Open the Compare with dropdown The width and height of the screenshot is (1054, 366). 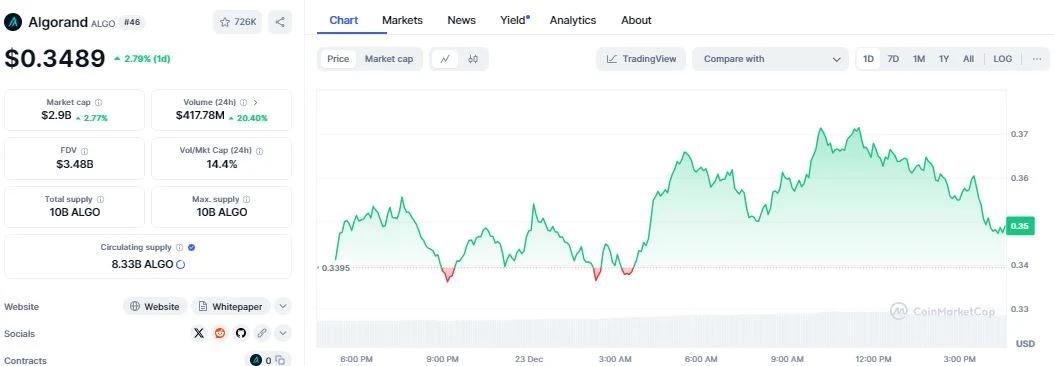coord(770,59)
